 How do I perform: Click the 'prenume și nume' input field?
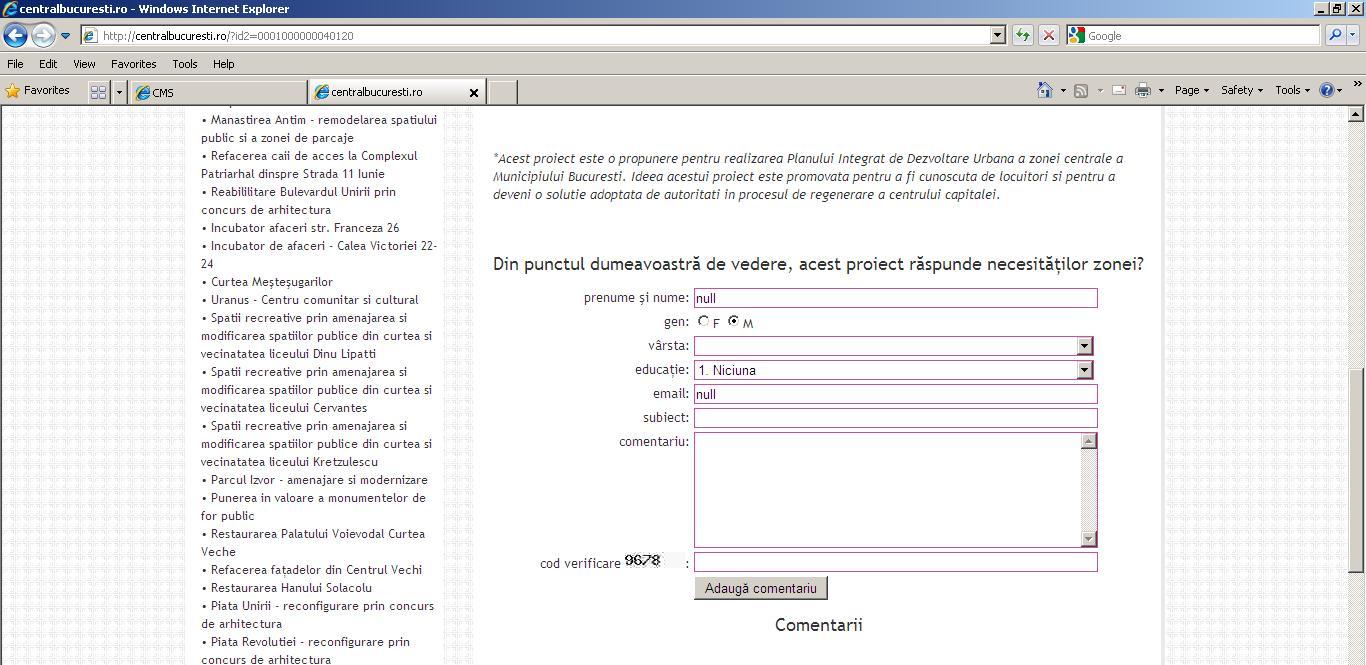[x=895, y=298]
